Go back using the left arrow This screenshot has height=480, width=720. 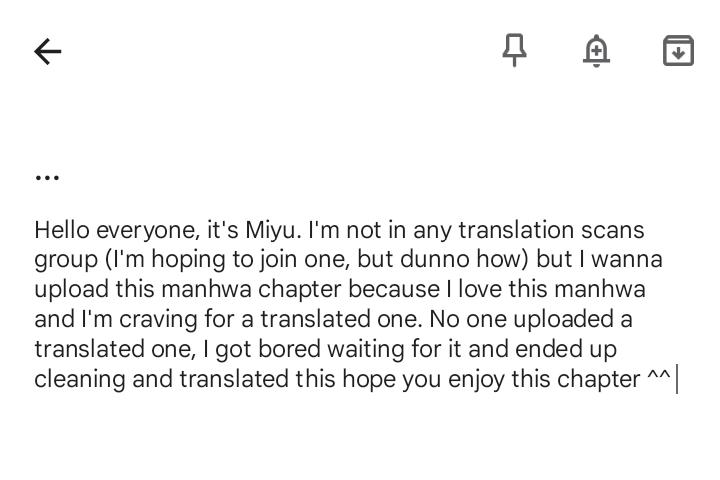[48, 51]
